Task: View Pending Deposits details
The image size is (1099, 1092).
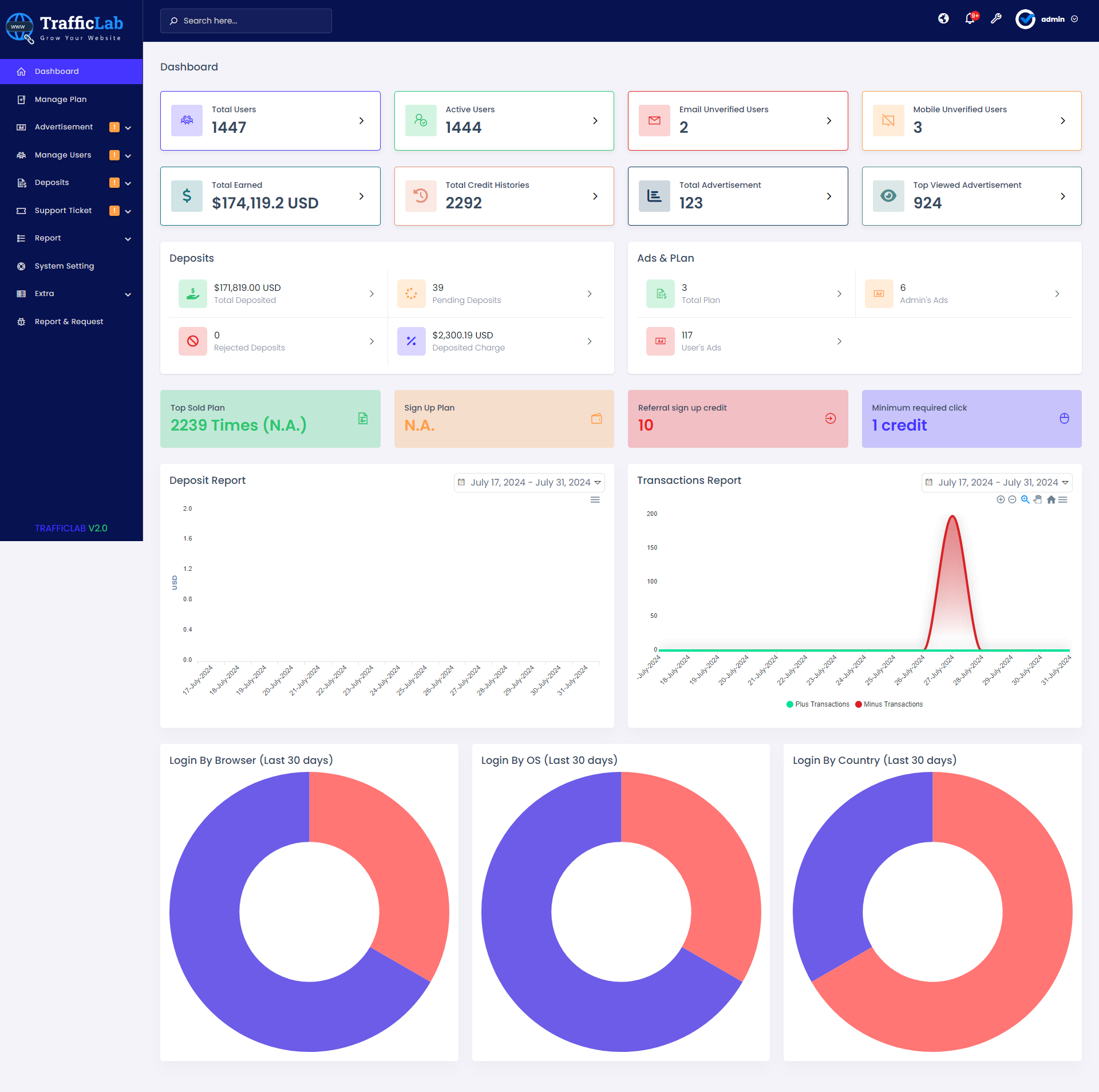Action: (496, 294)
